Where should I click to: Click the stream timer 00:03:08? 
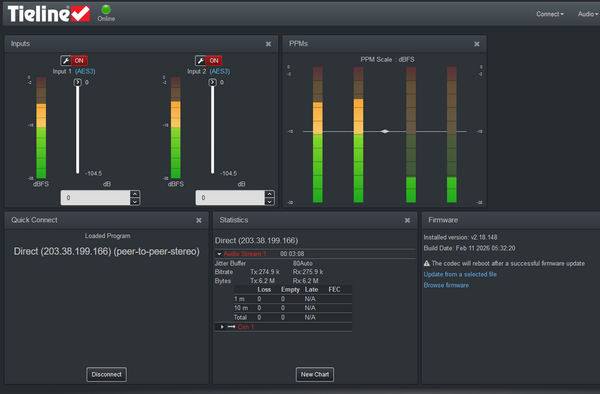point(292,254)
